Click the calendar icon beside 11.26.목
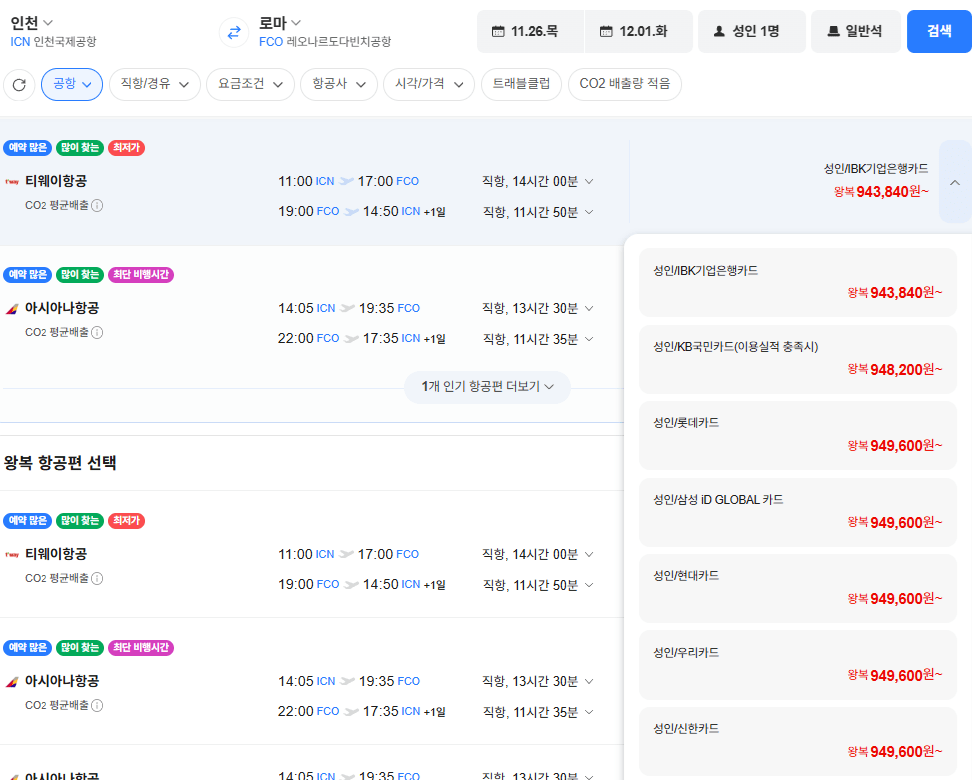Image resolution: width=972 pixels, height=780 pixels. [498, 31]
